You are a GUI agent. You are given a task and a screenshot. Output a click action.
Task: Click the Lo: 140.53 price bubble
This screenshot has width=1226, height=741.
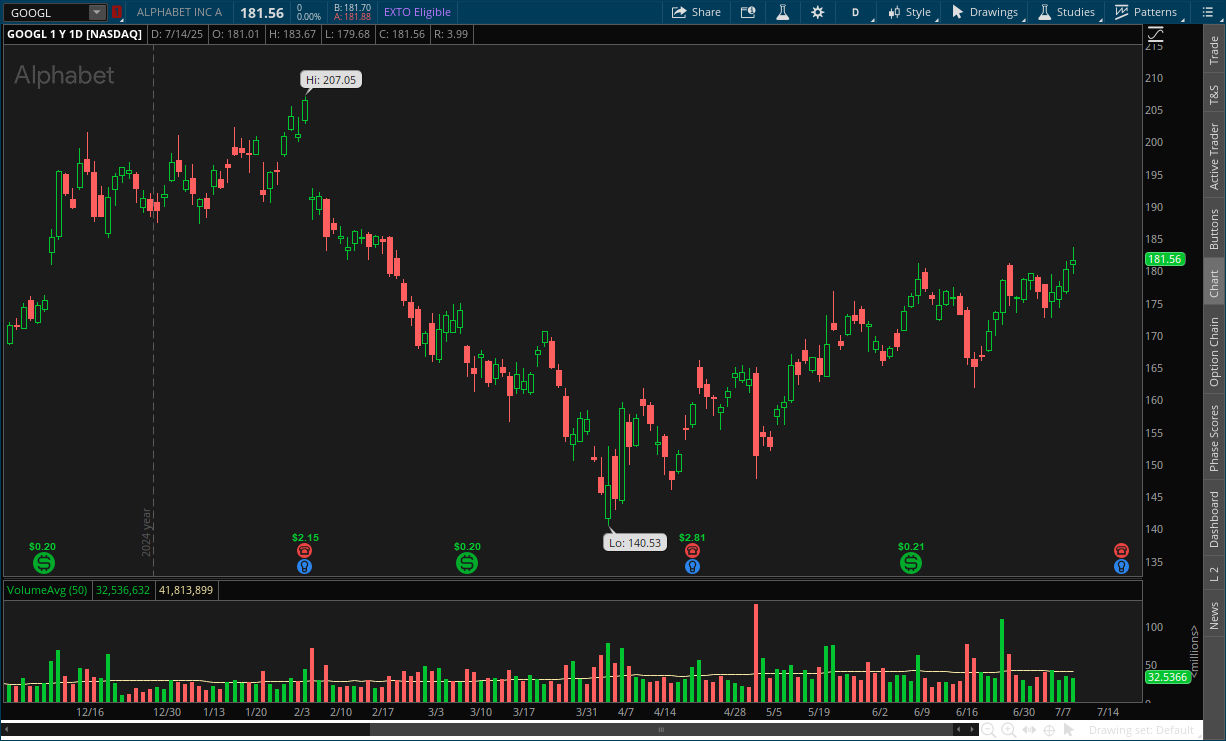[634, 542]
